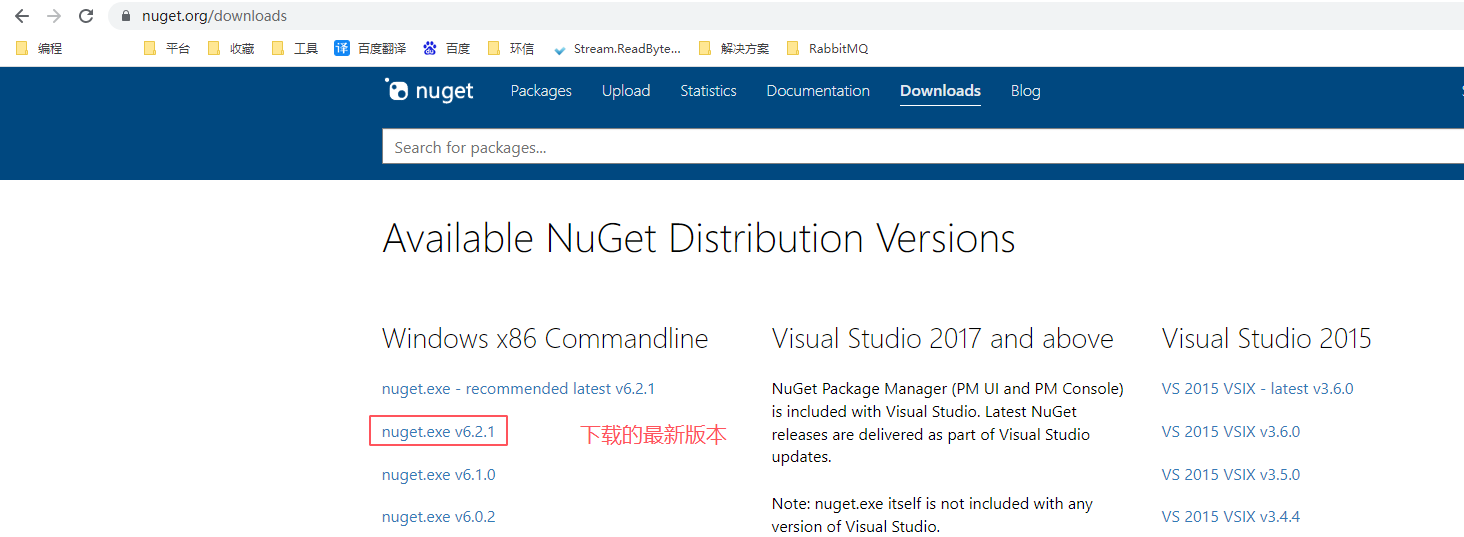Open the VS 2015 VSIX v3.4.4 link

click(1231, 517)
